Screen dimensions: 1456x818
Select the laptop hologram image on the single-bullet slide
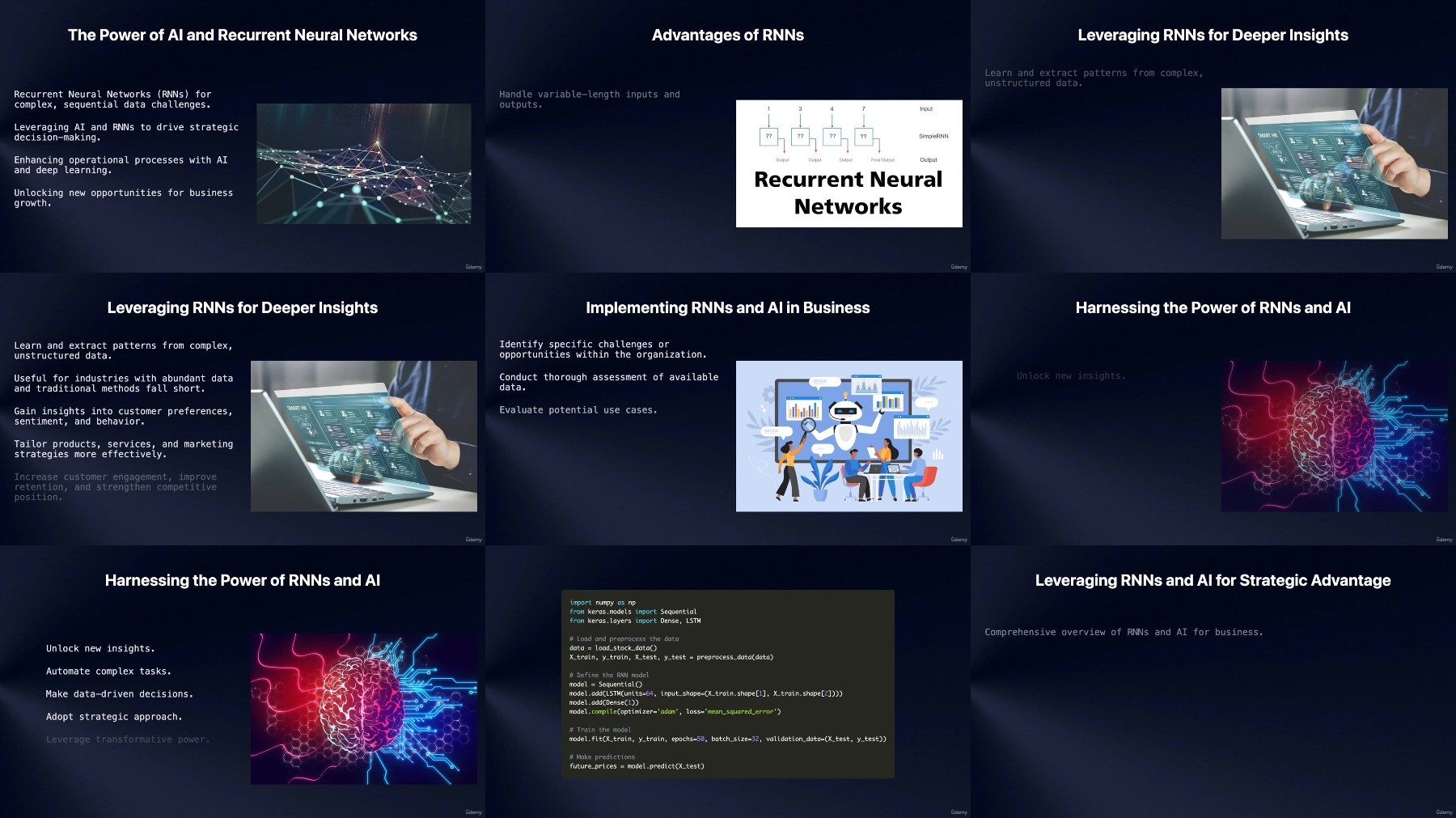pos(1335,163)
